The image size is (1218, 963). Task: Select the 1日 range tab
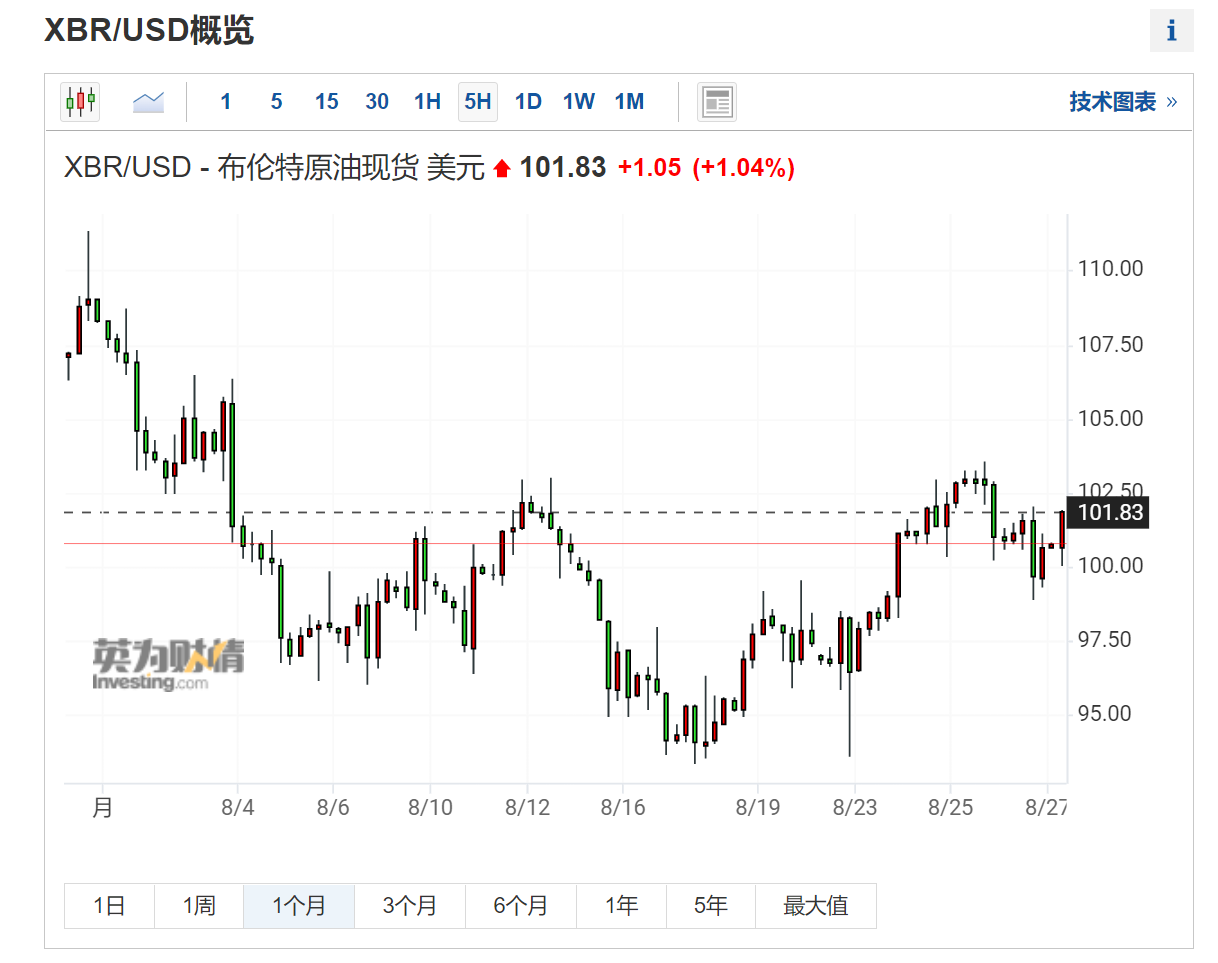(109, 906)
